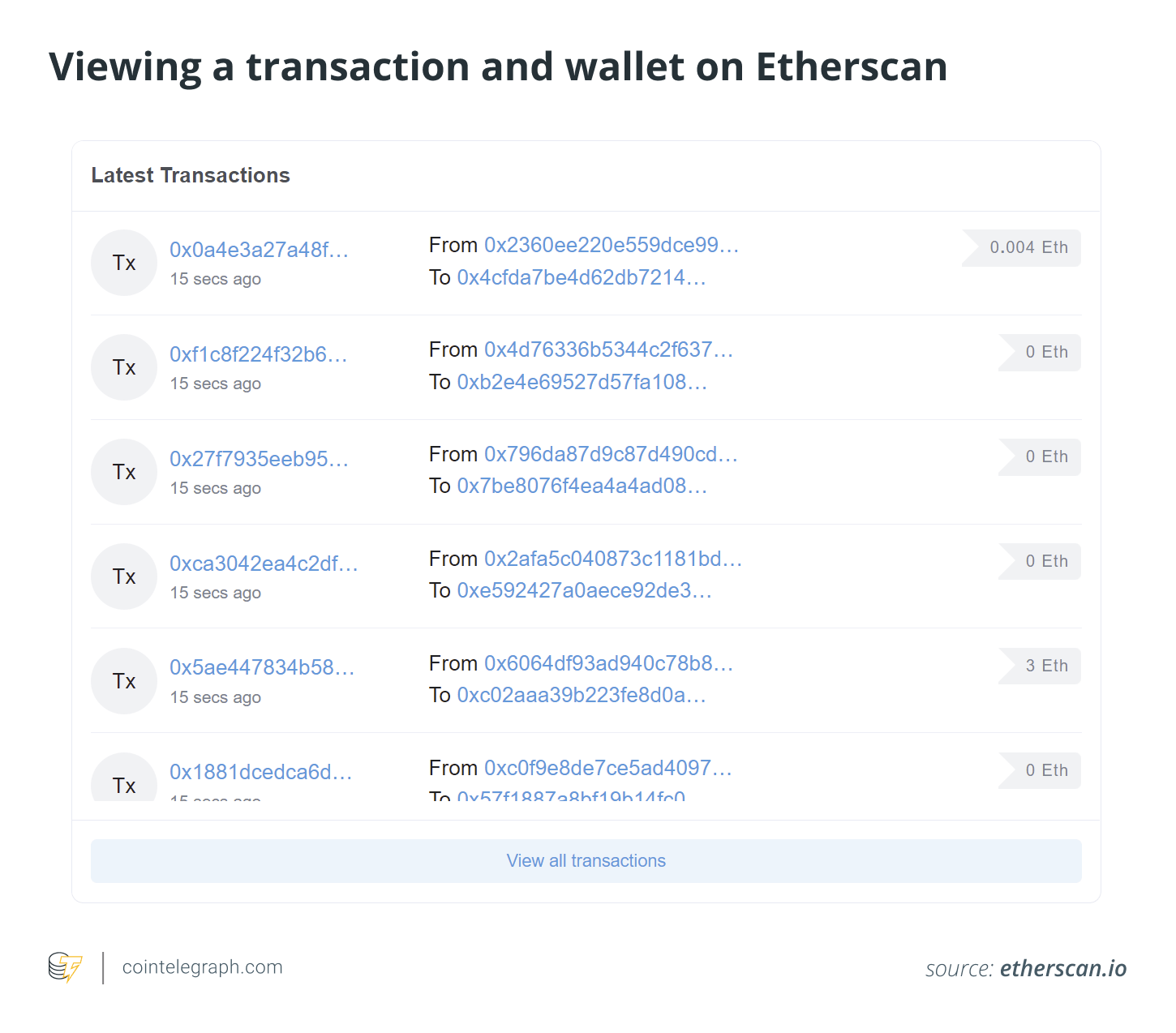Viewport: 1176px width, 1033px height.
Task: Click the 0.004 Eth amount badge
Action: (x=1022, y=247)
